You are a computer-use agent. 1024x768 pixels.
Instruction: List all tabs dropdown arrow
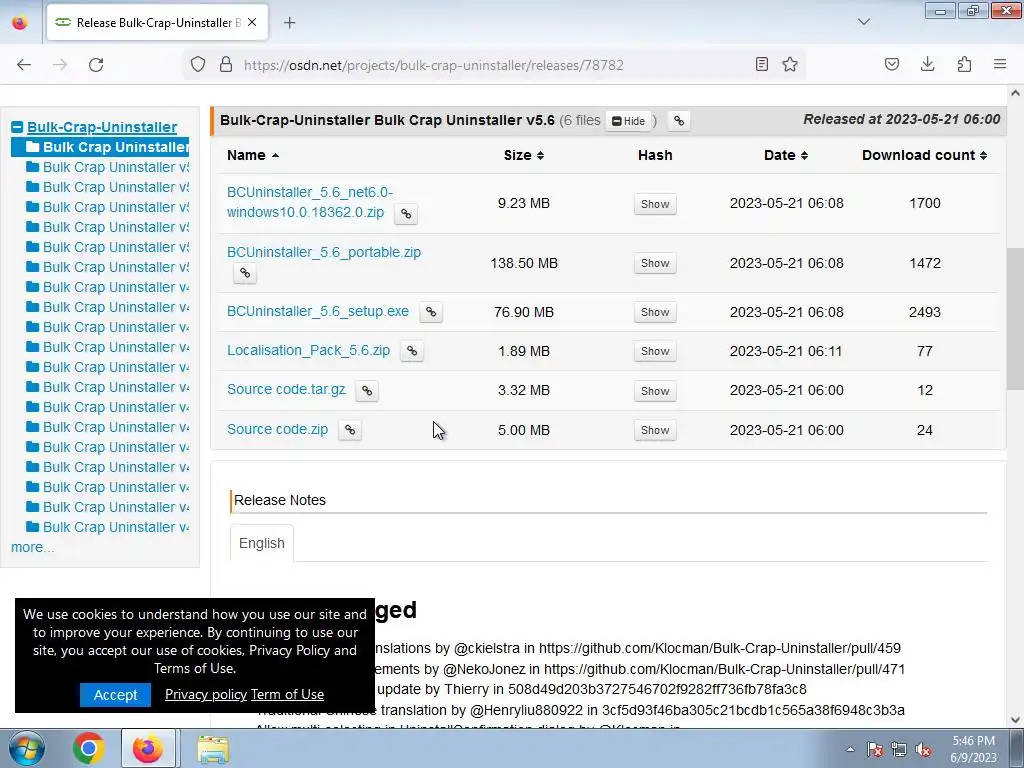tap(863, 22)
